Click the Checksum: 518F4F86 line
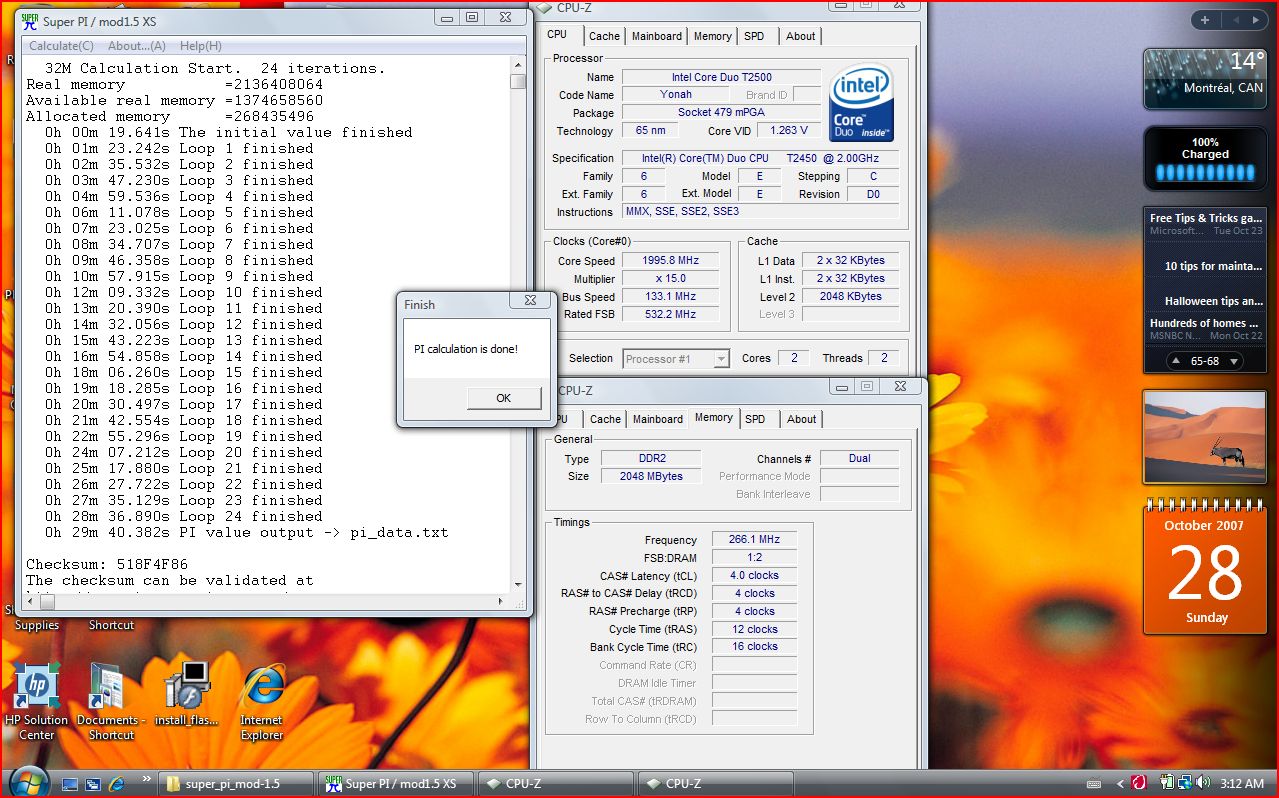1279x798 pixels. [x=107, y=564]
